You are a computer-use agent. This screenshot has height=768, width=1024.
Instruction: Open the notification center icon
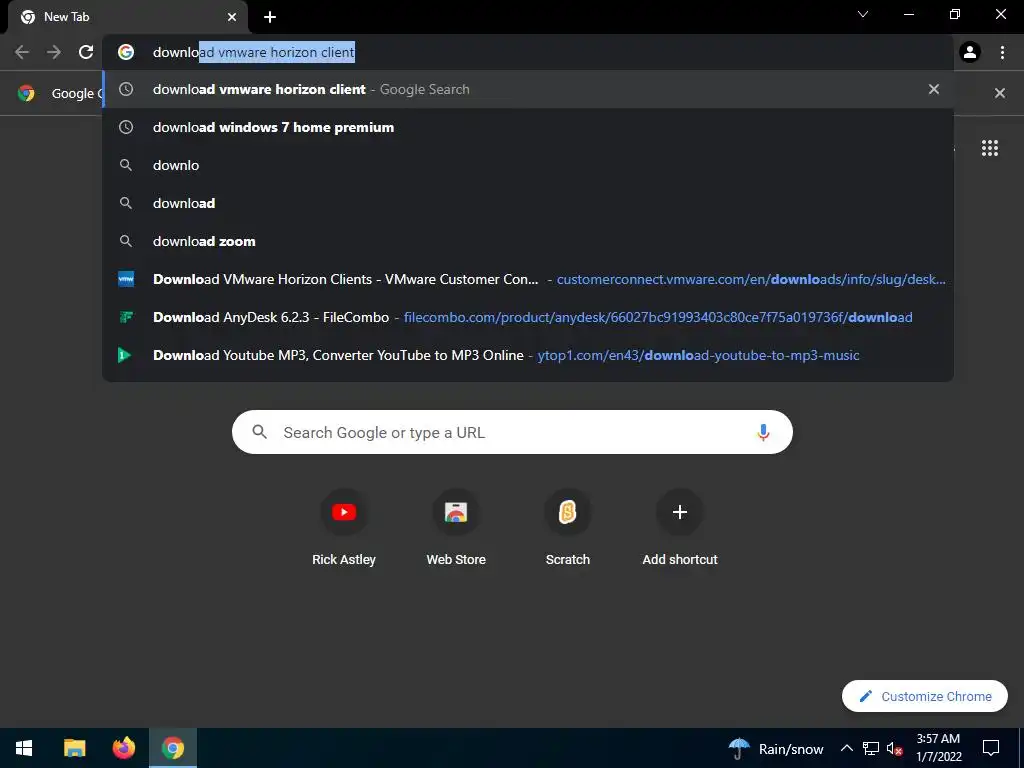[991, 748]
